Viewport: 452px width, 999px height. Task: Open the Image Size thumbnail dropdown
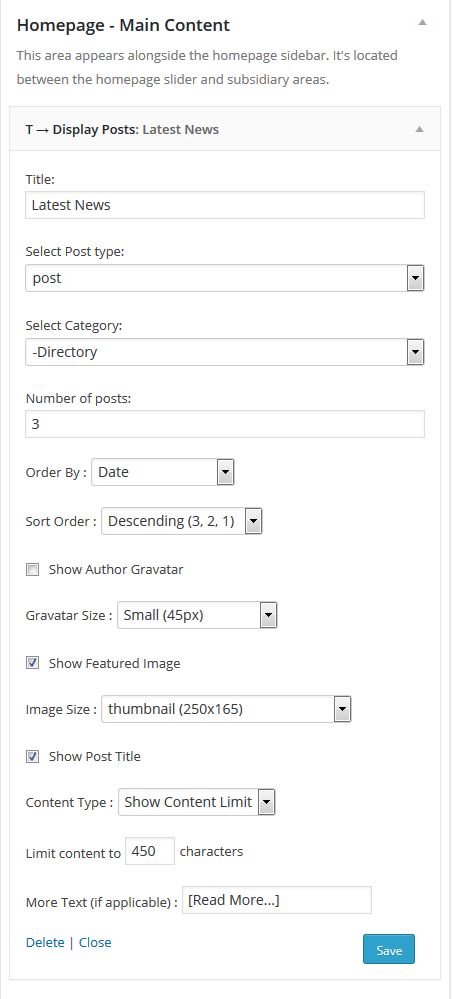tap(226, 708)
